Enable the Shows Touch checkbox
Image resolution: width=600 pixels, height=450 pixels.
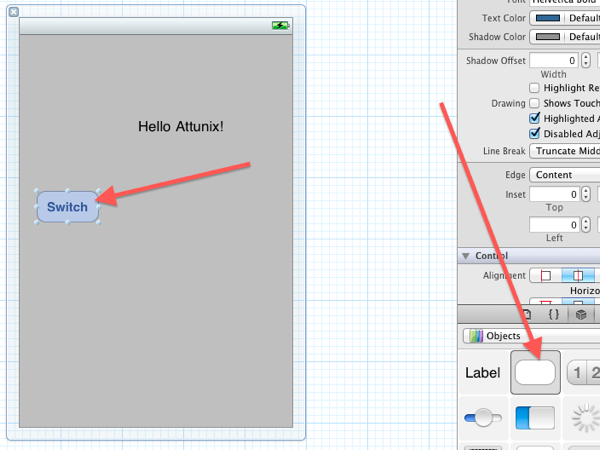coord(535,103)
